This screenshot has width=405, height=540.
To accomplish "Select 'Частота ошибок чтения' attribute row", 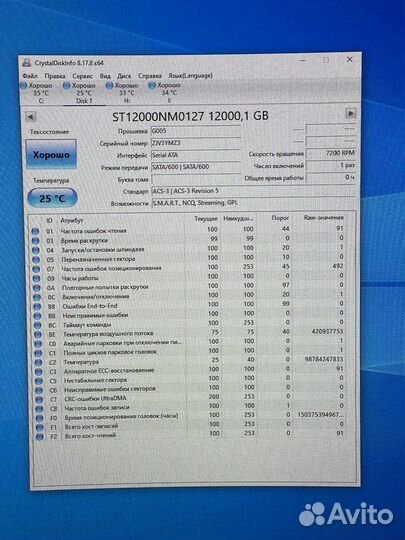I will point(188,230).
